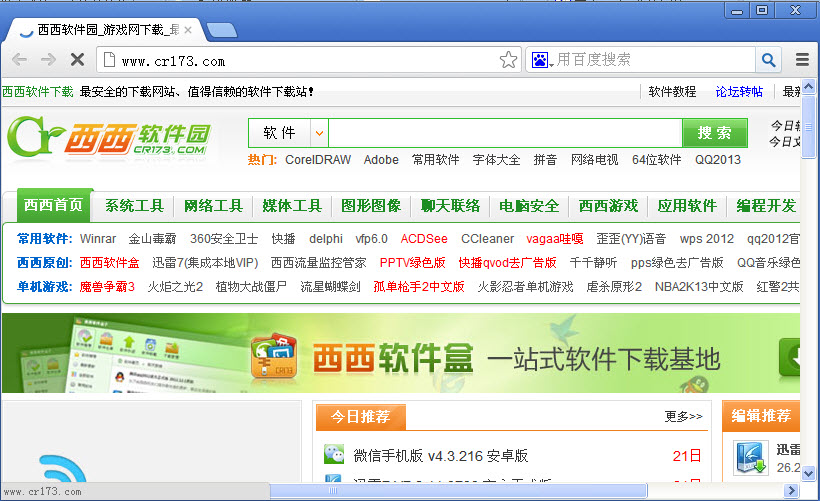The width and height of the screenshot is (820, 501).
Task: Click the 字体大全 hot keyword
Action: [x=496, y=160]
